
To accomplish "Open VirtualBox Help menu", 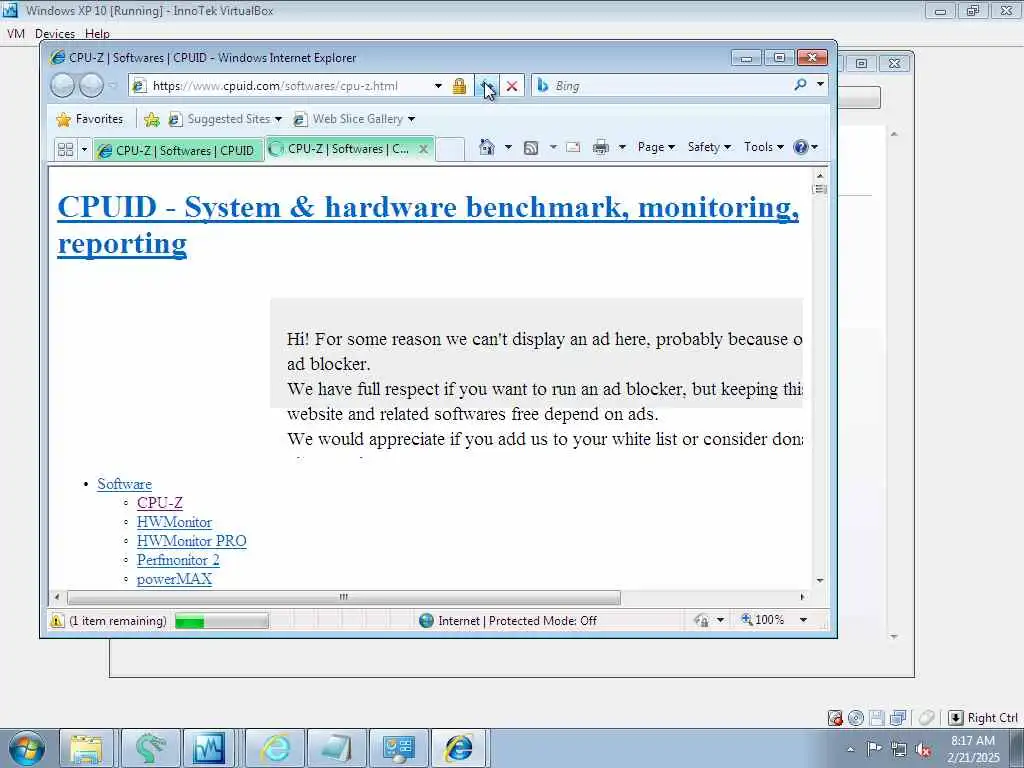I will click(x=97, y=33).
